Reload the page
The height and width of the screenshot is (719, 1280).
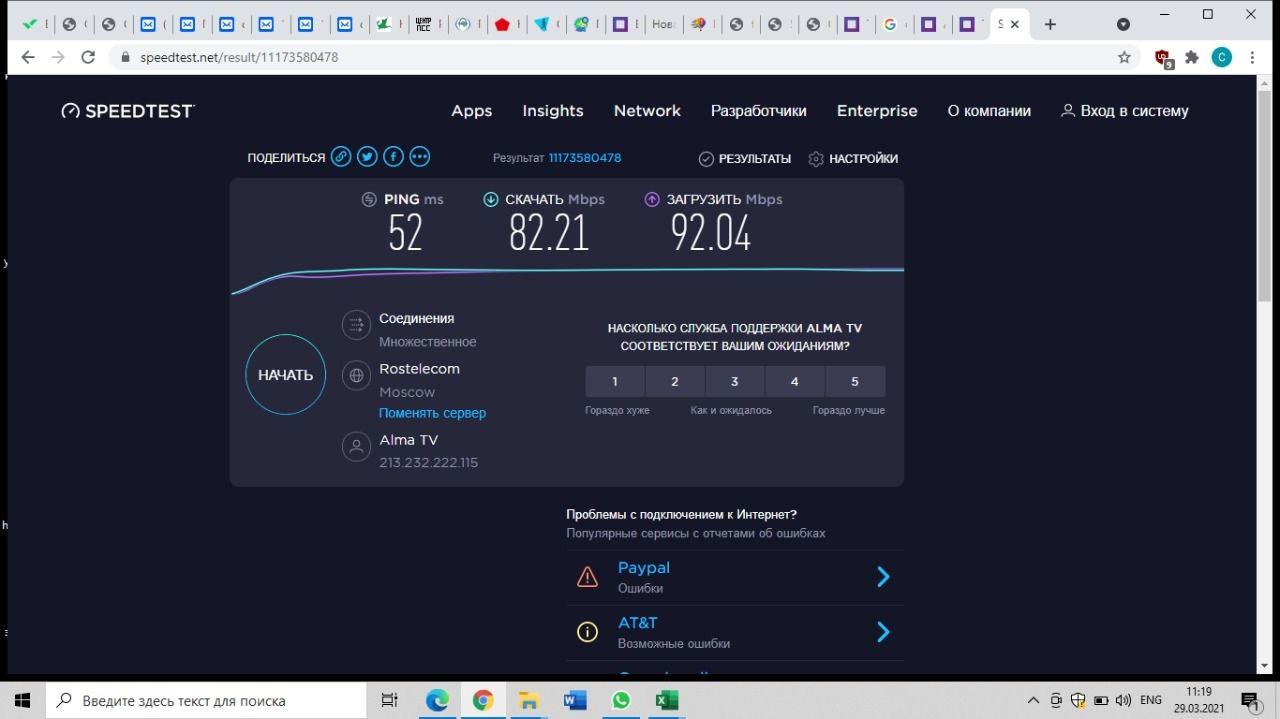click(x=88, y=57)
